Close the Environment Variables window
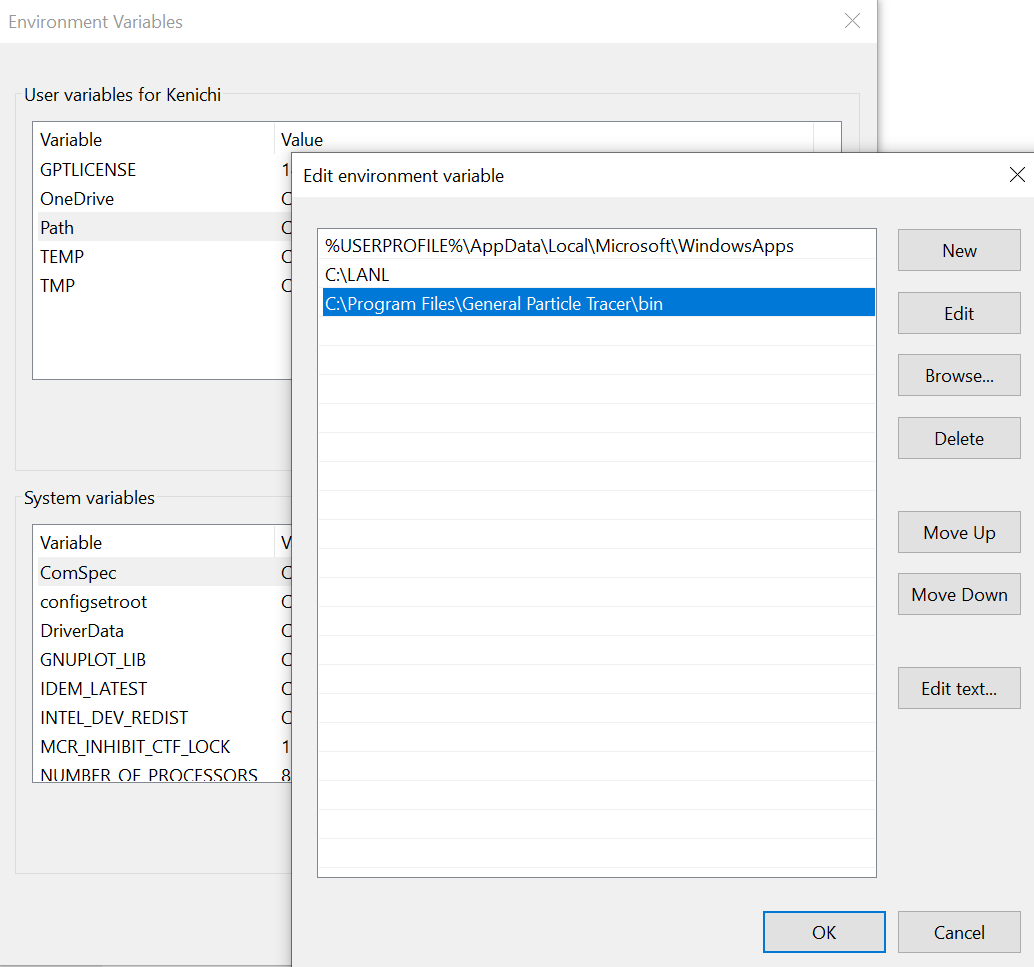1034x967 pixels. pos(852,21)
